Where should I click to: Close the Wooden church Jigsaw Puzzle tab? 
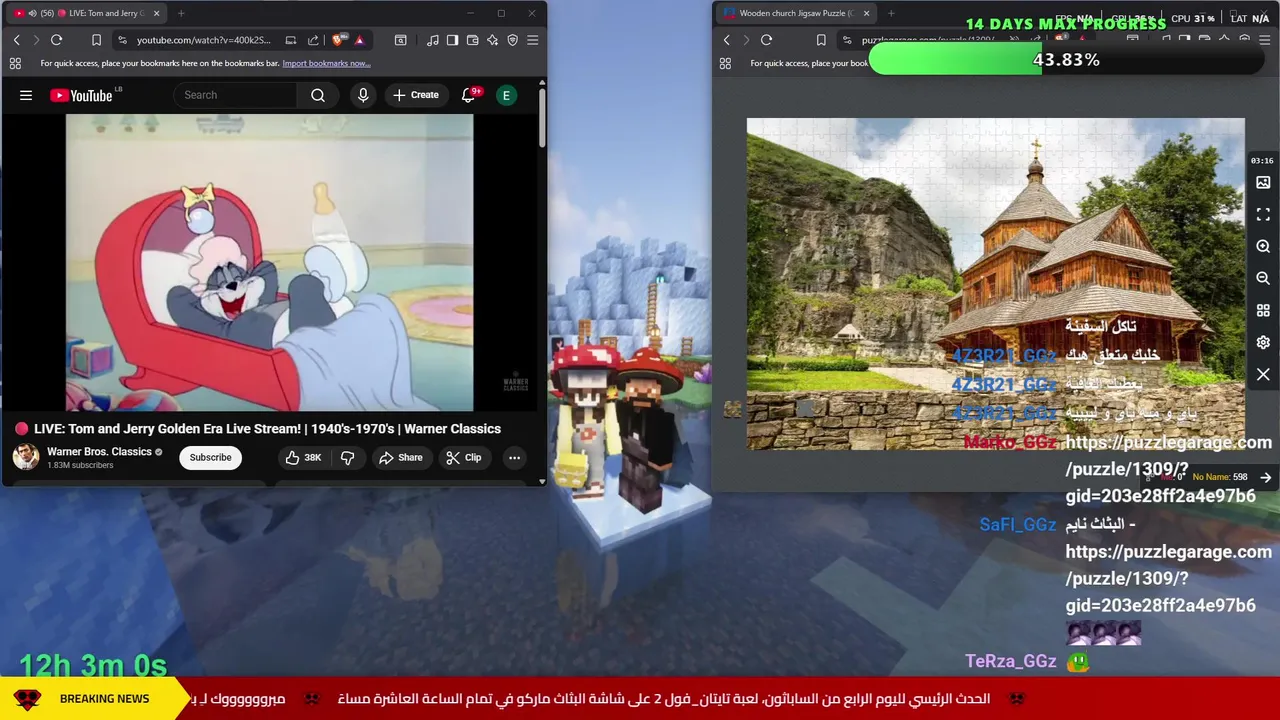(x=866, y=13)
